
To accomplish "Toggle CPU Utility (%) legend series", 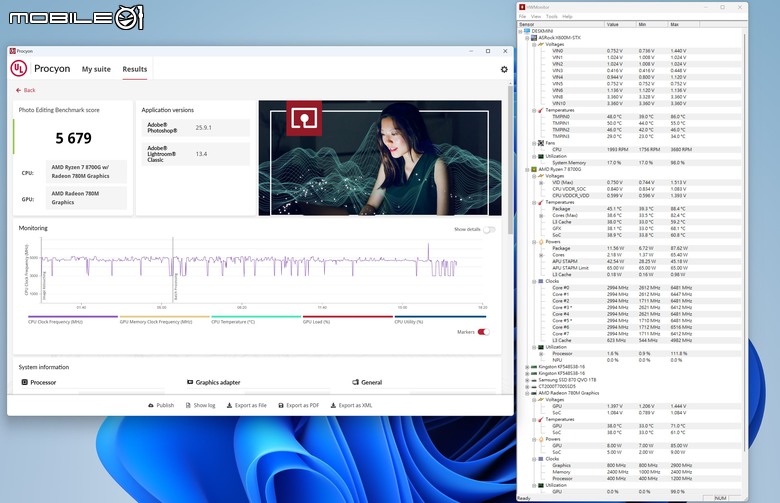I will [x=440, y=319].
